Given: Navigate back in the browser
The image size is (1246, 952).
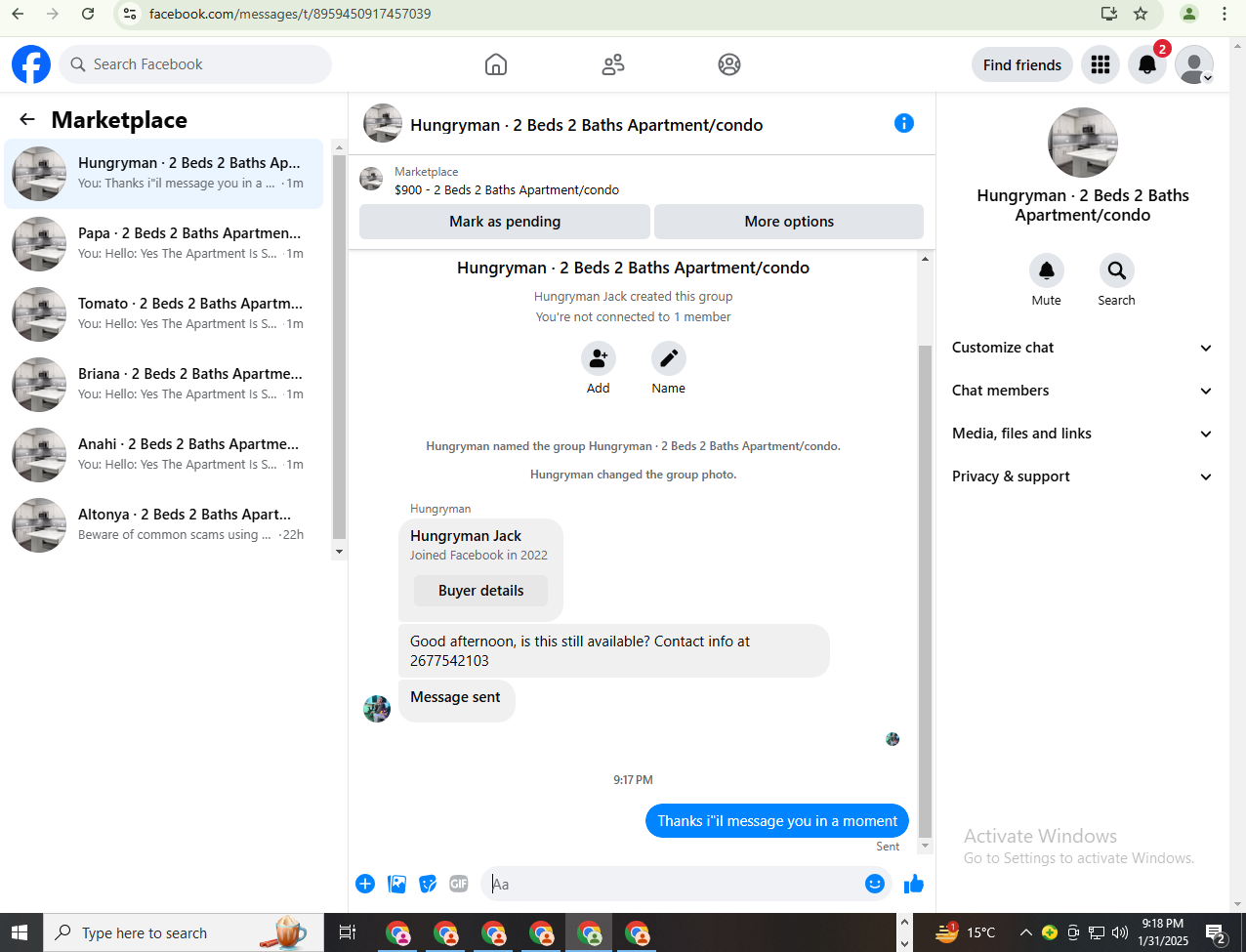Looking at the screenshot, I should [x=18, y=14].
